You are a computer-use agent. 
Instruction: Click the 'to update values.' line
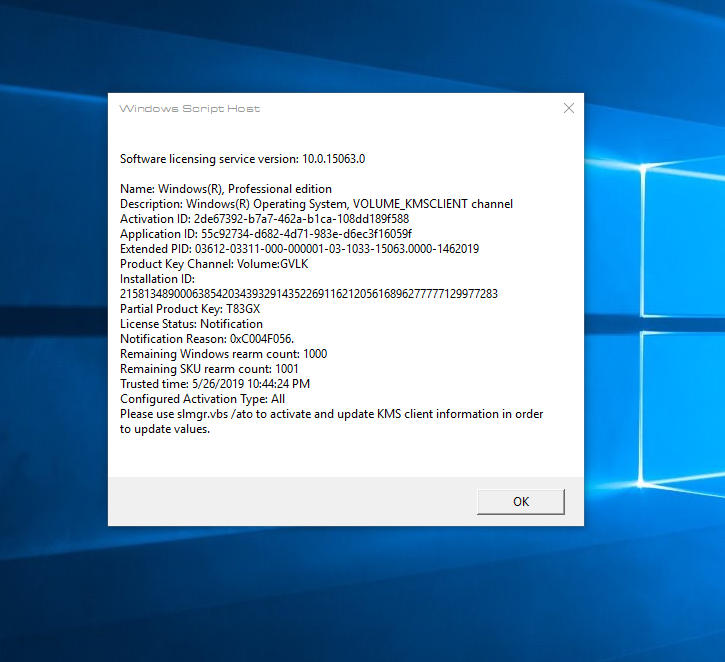[x=165, y=429]
